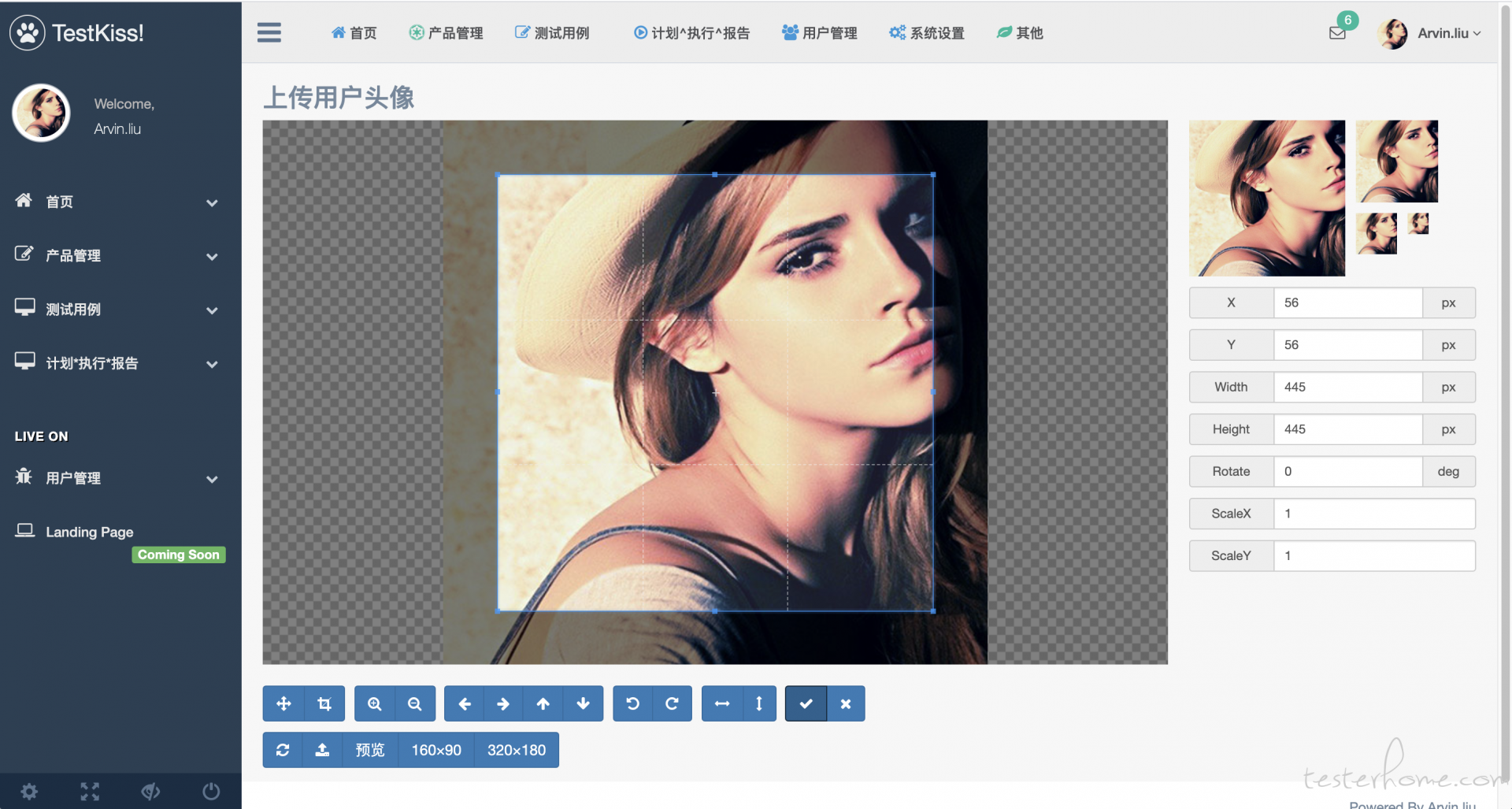Click the 预览 preview button
1512x809 pixels.
[370, 750]
